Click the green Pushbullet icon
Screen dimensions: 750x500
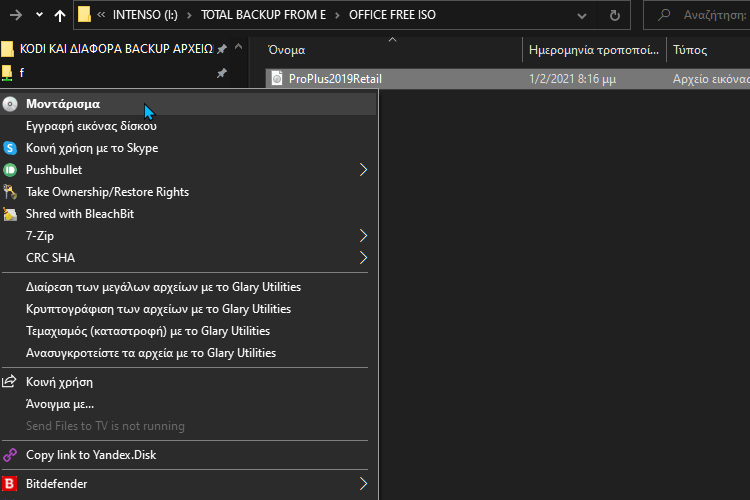pyautogui.click(x=10, y=170)
